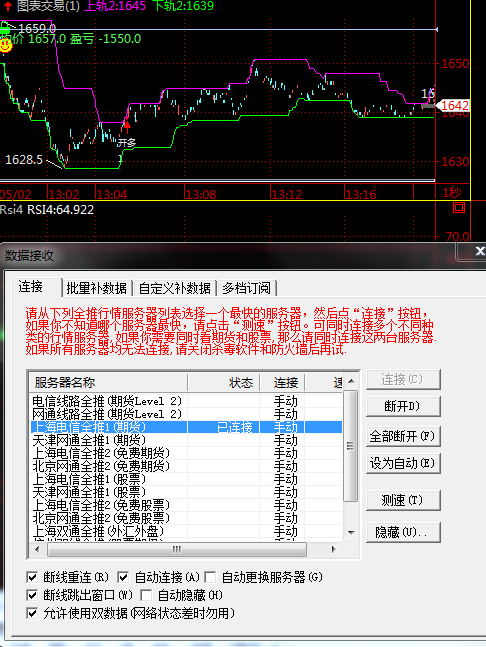This screenshot has width=486, height=647.
Task: Select 电信线路全推(期货Level 2) server
Action: click(x=186, y=401)
